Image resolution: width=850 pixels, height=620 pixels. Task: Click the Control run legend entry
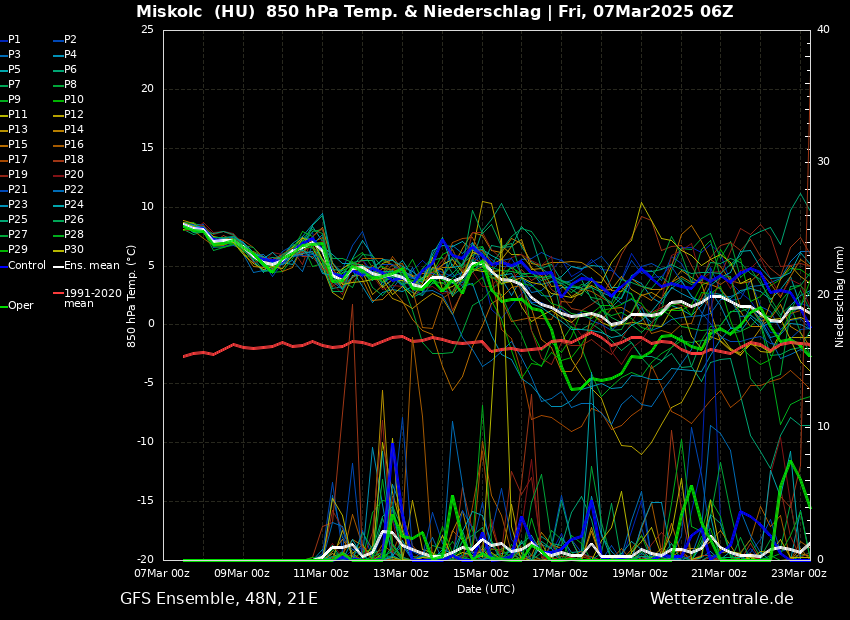(27, 266)
